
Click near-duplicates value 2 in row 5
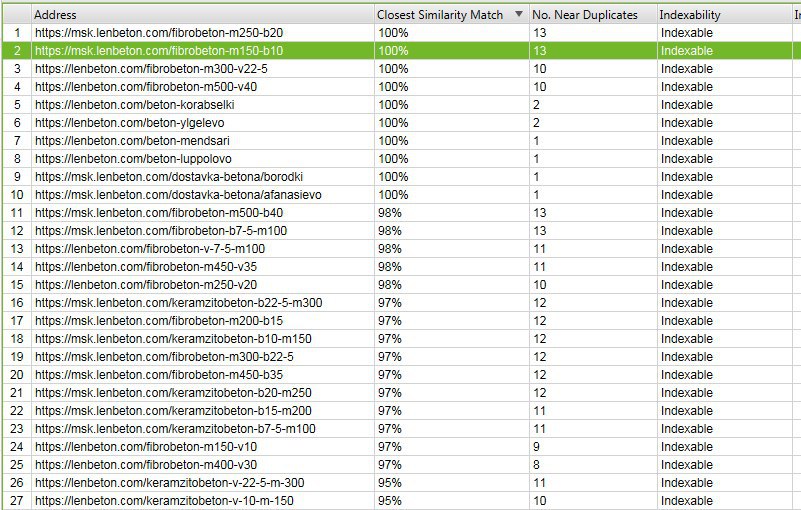click(x=593, y=105)
